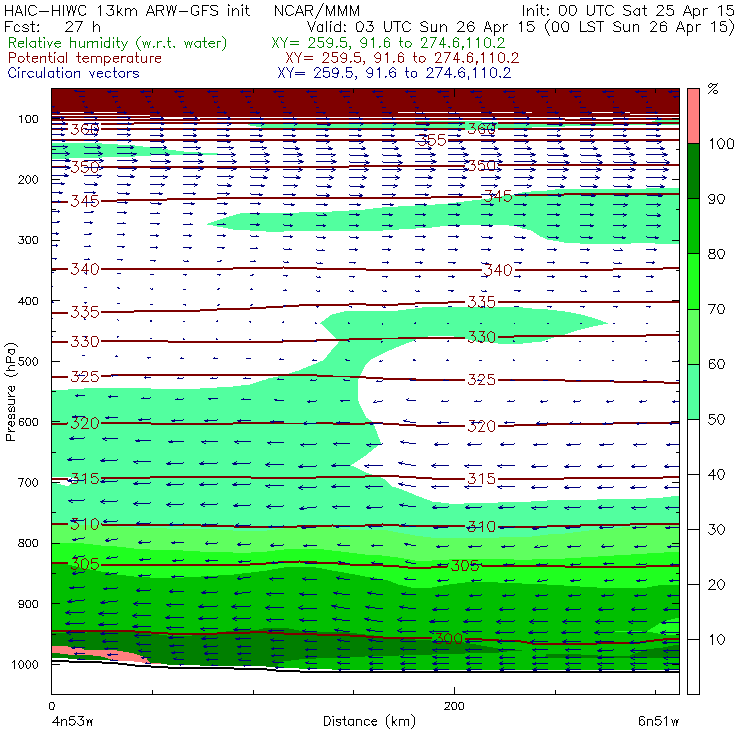The width and height of the screenshot is (740, 740).
Task: Click the '900' tick on the pressure axis
Action: pyautogui.click(x=28, y=604)
